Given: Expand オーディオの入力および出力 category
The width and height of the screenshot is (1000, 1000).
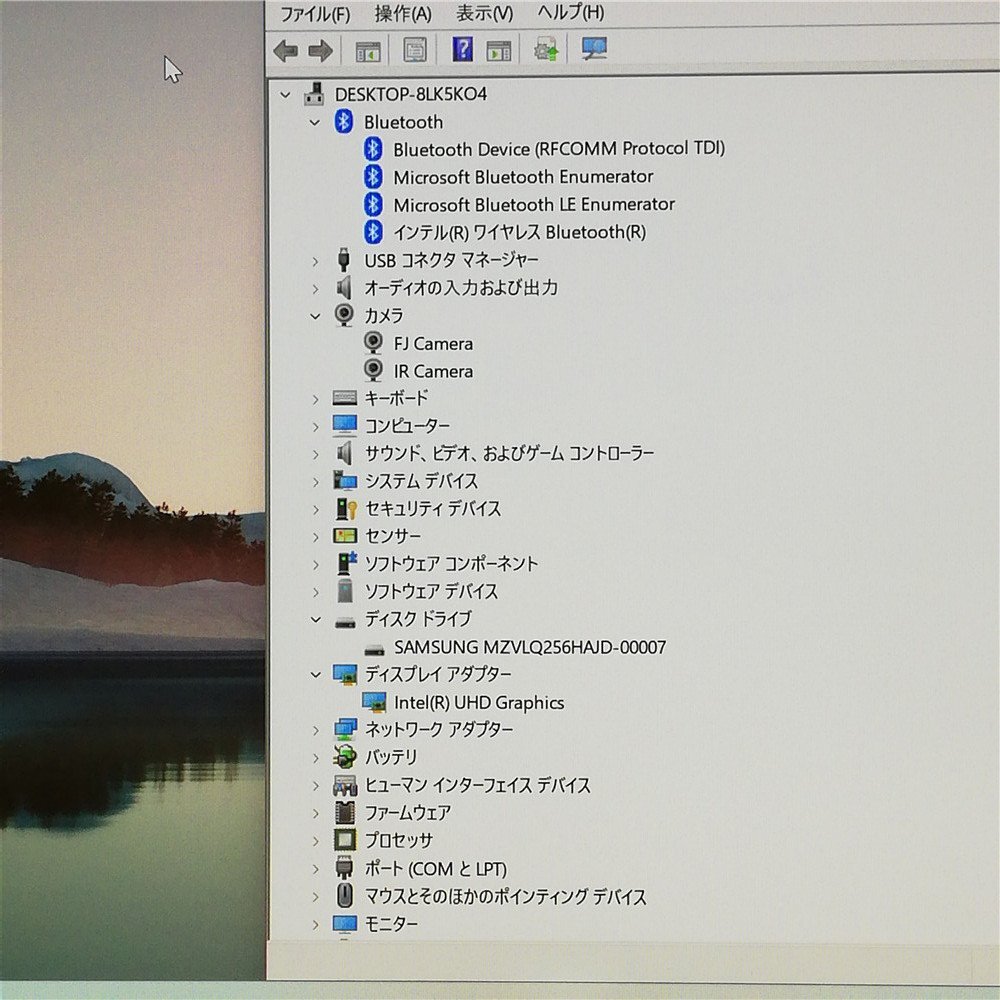Looking at the screenshot, I should [315, 289].
